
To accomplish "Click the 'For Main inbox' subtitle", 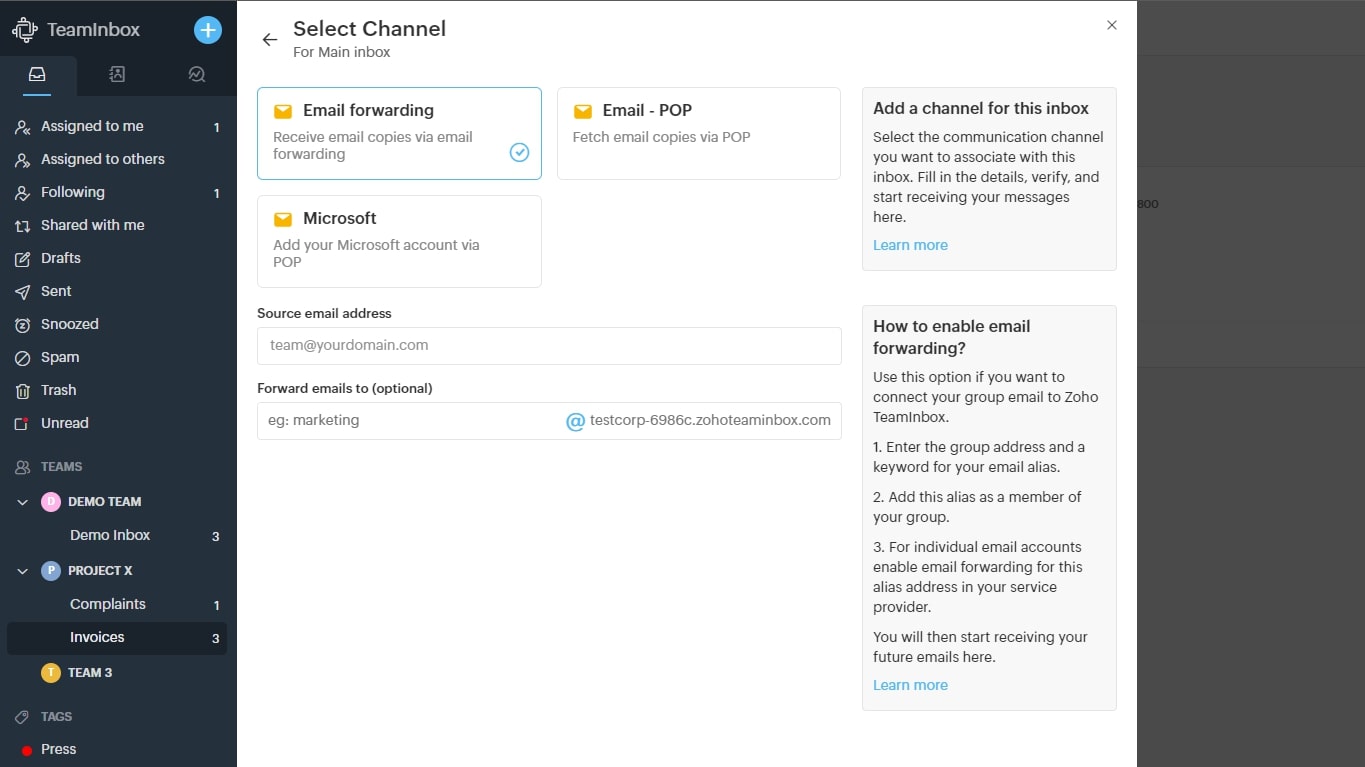I will 341,52.
